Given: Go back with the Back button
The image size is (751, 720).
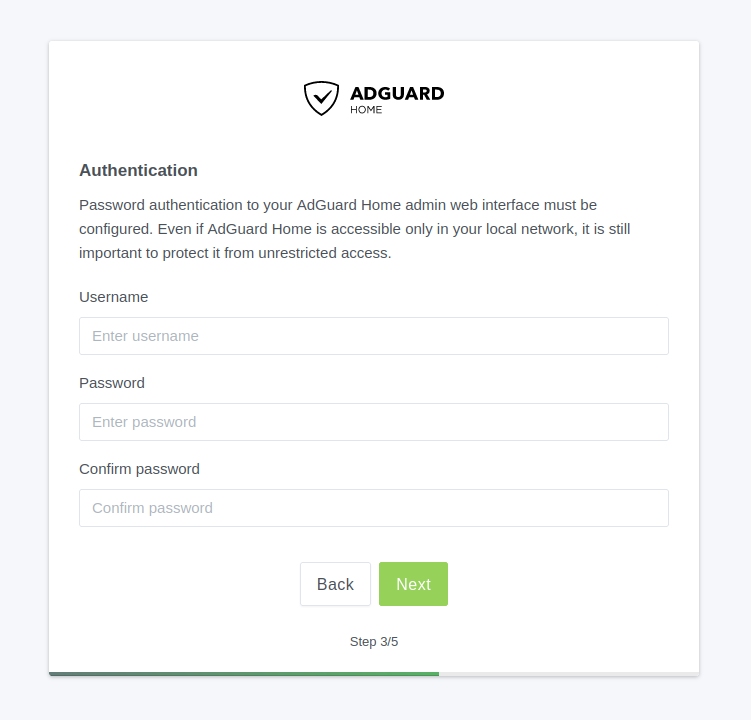Looking at the screenshot, I should [x=335, y=584].
